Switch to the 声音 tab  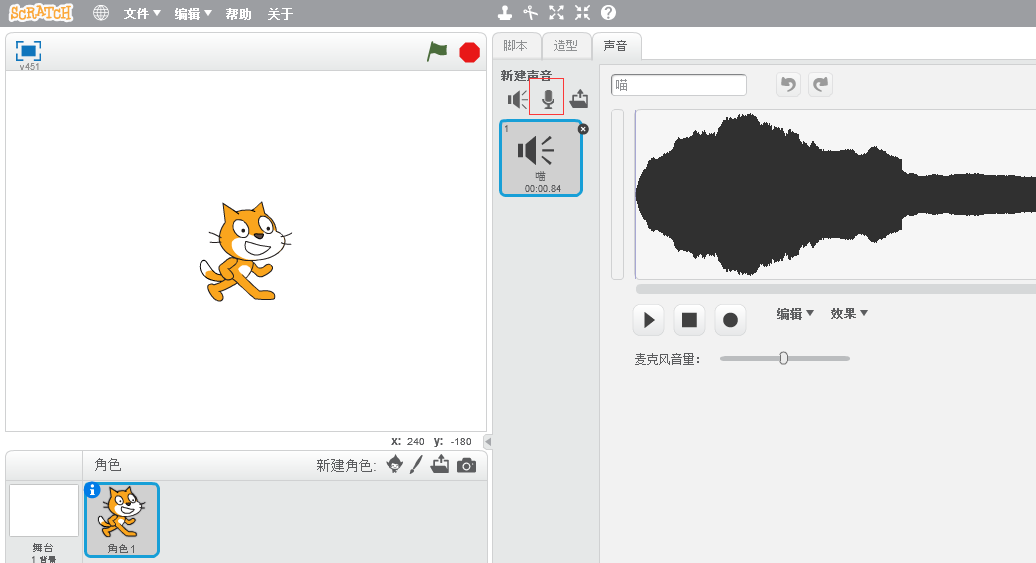point(616,46)
